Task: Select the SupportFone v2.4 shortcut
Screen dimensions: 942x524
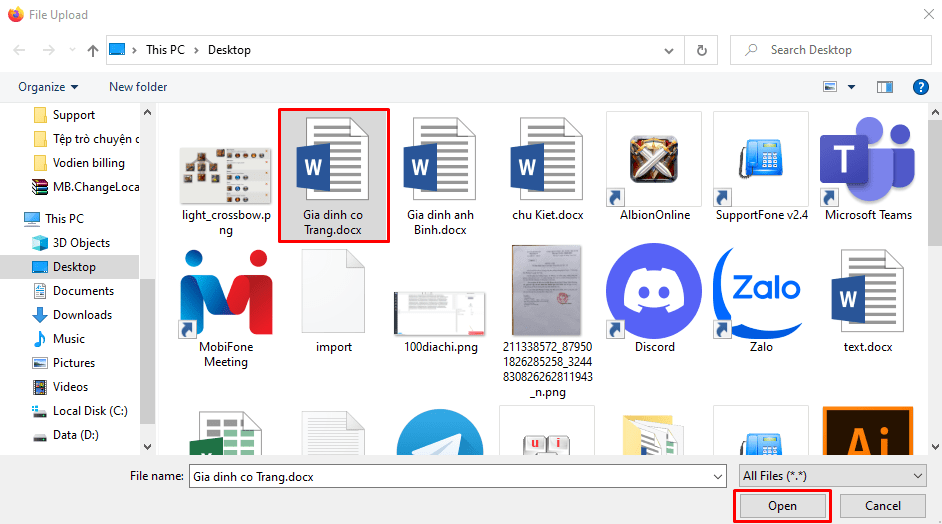Action: [x=761, y=160]
